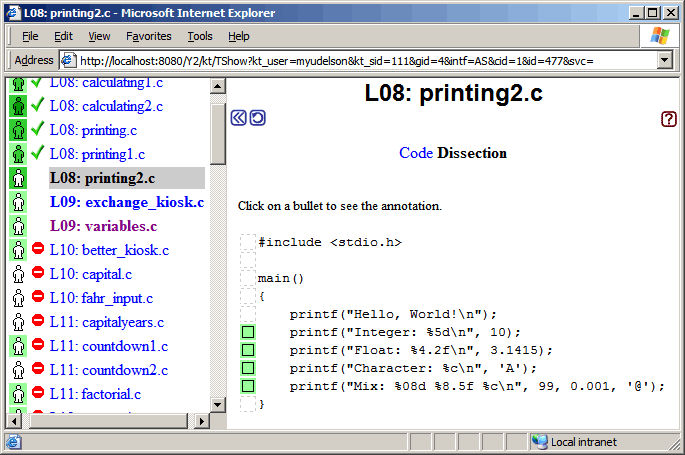
Task: Open the Favorites menu
Action: (x=149, y=36)
